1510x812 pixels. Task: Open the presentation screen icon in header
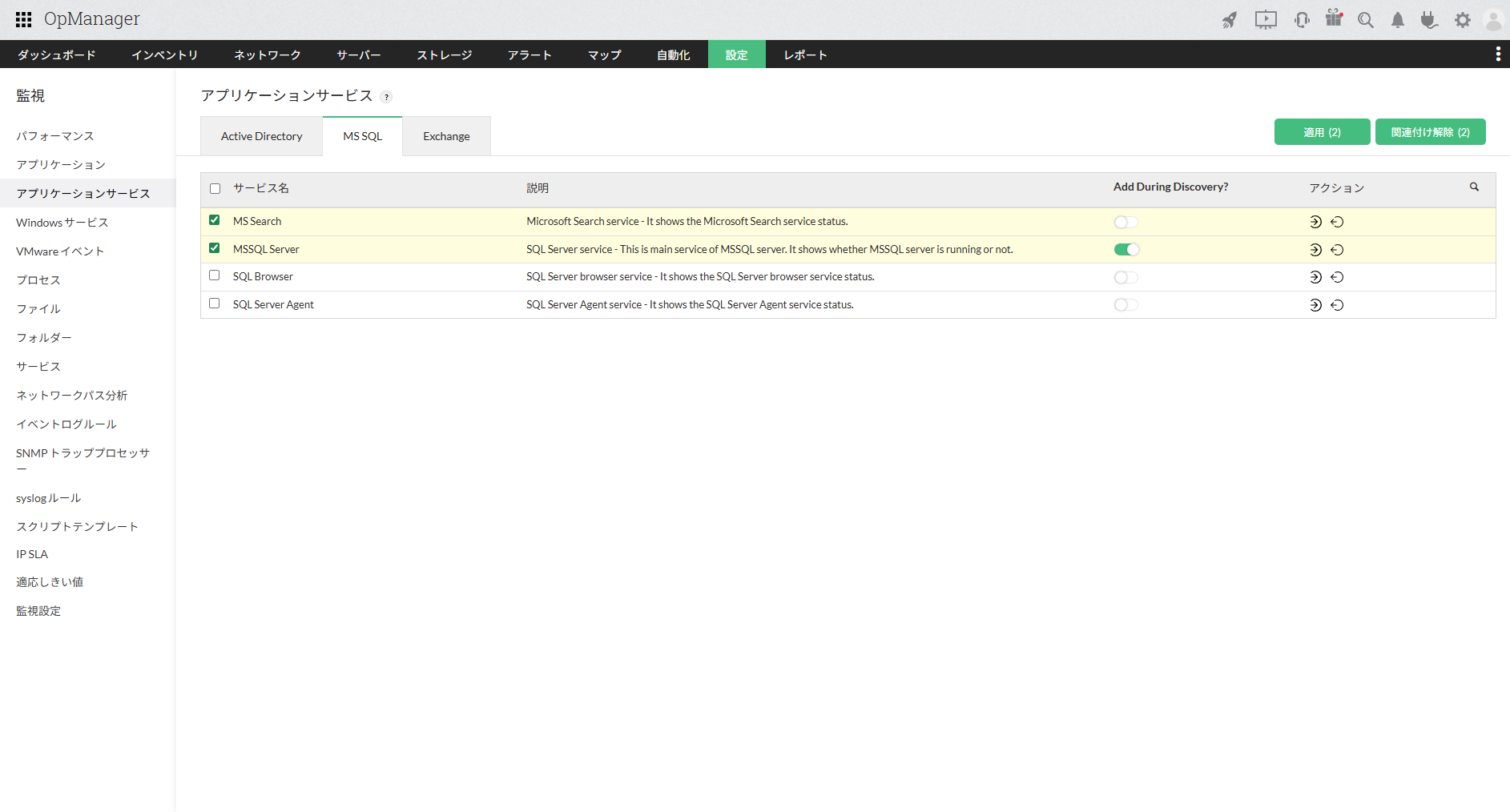click(1266, 20)
